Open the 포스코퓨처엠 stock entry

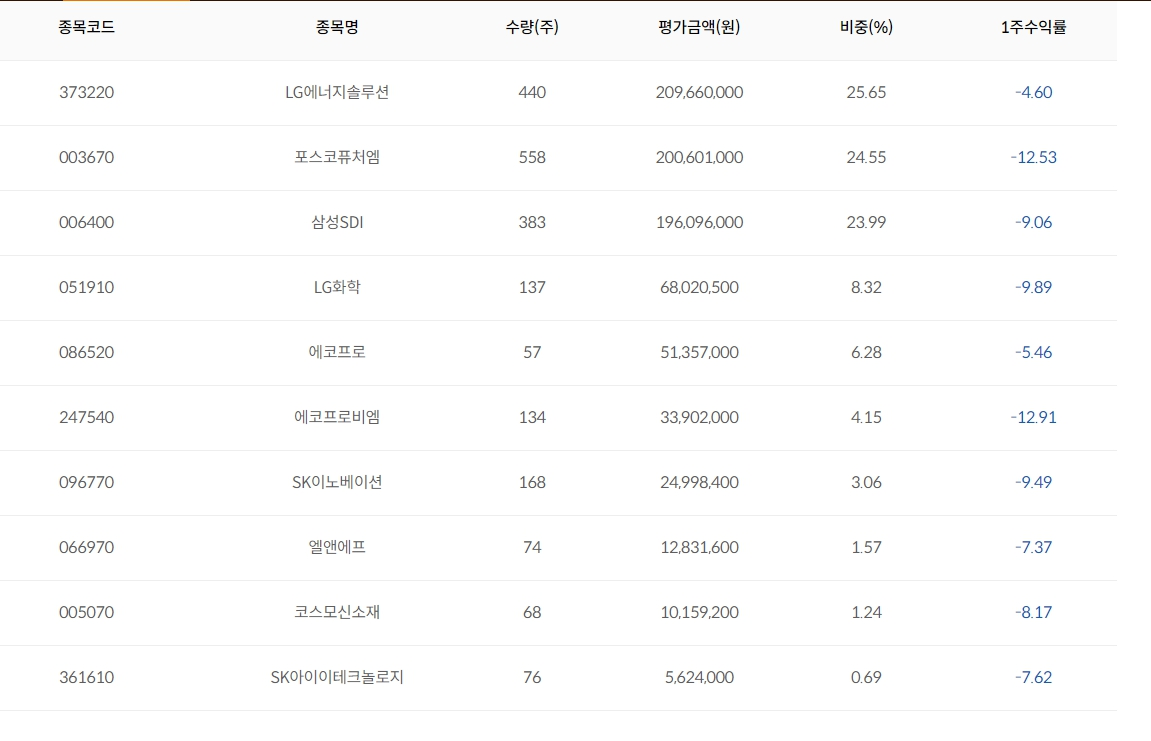(337, 158)
